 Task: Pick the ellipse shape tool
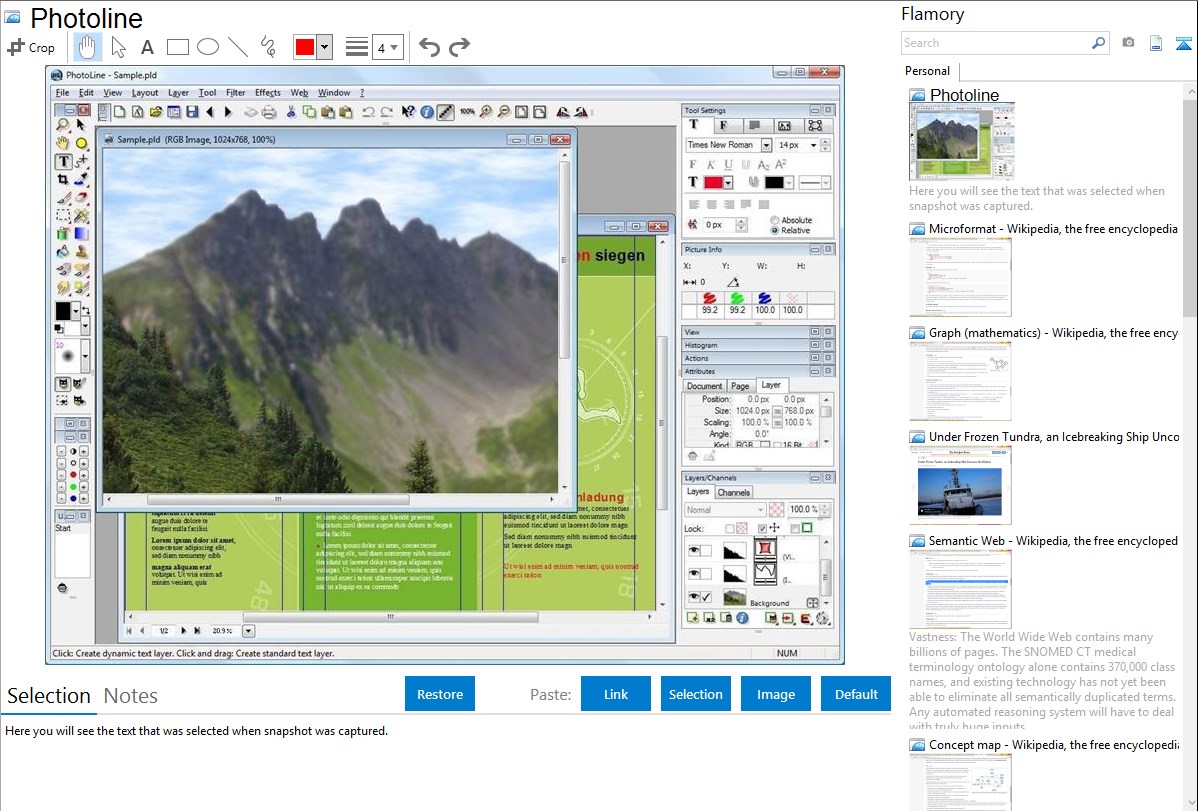click(208, 47)
